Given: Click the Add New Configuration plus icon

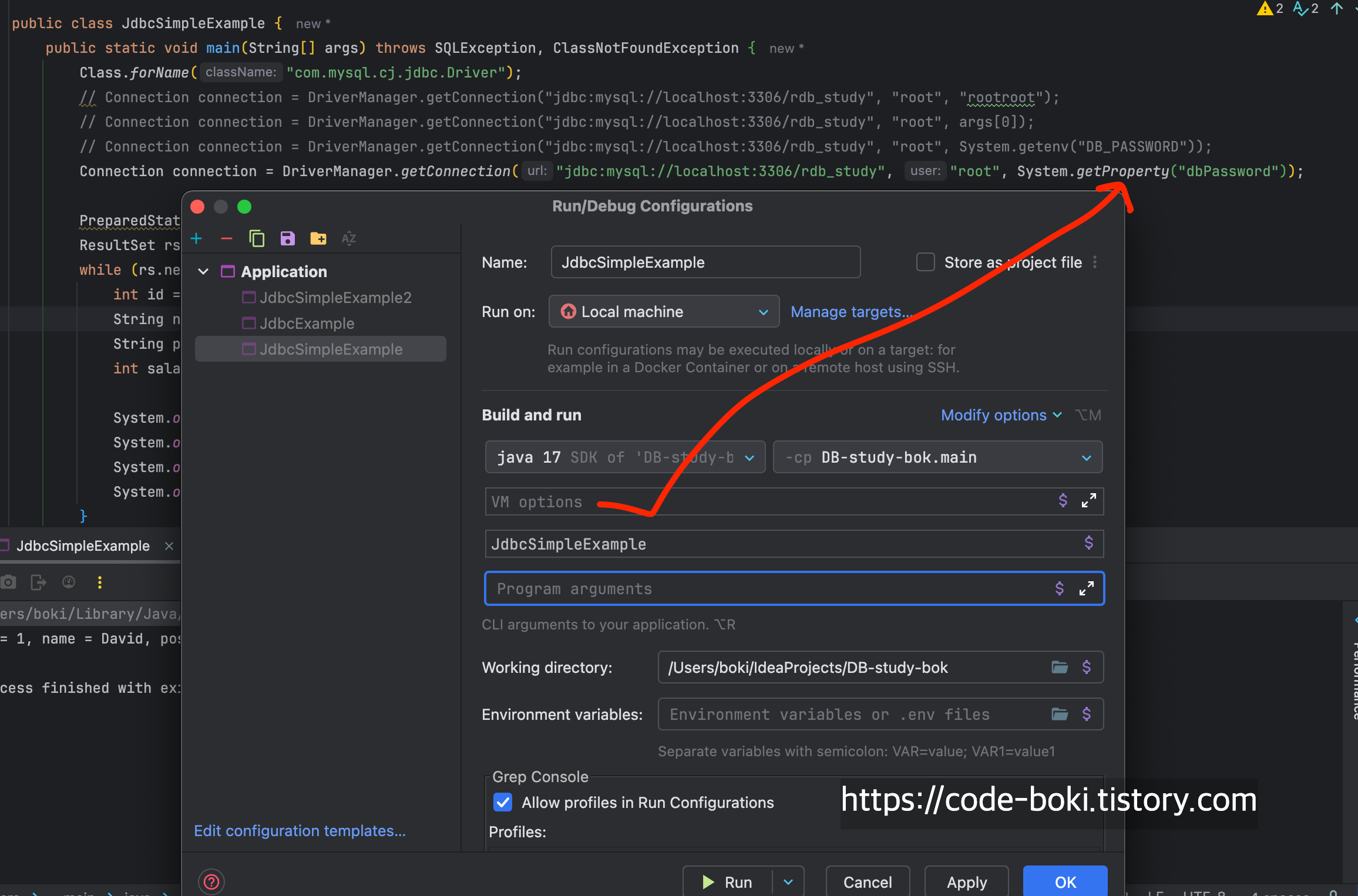Looking at the screenshot, I should click(197, 238).
